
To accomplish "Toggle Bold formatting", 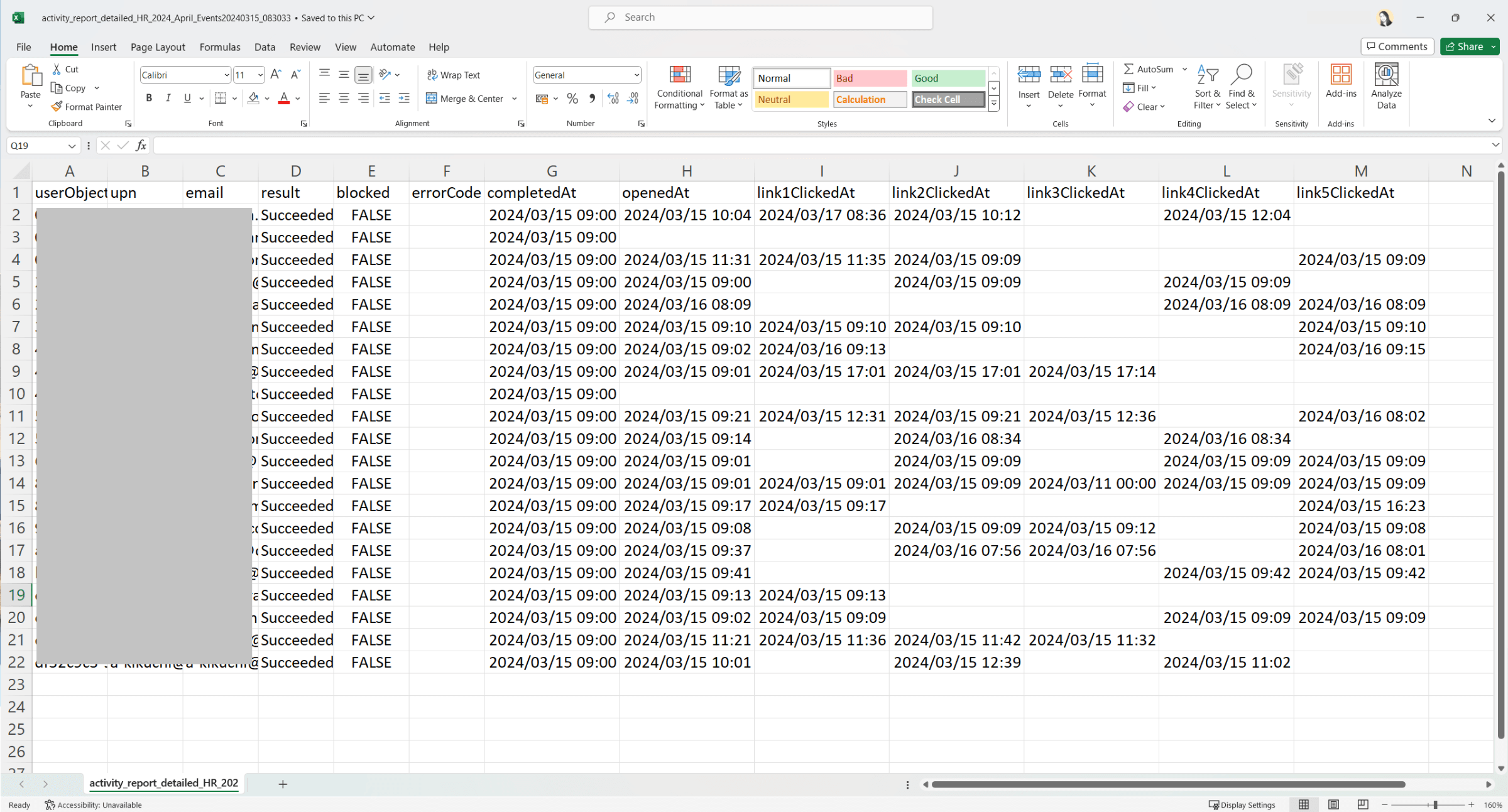I will coord(149,98).
